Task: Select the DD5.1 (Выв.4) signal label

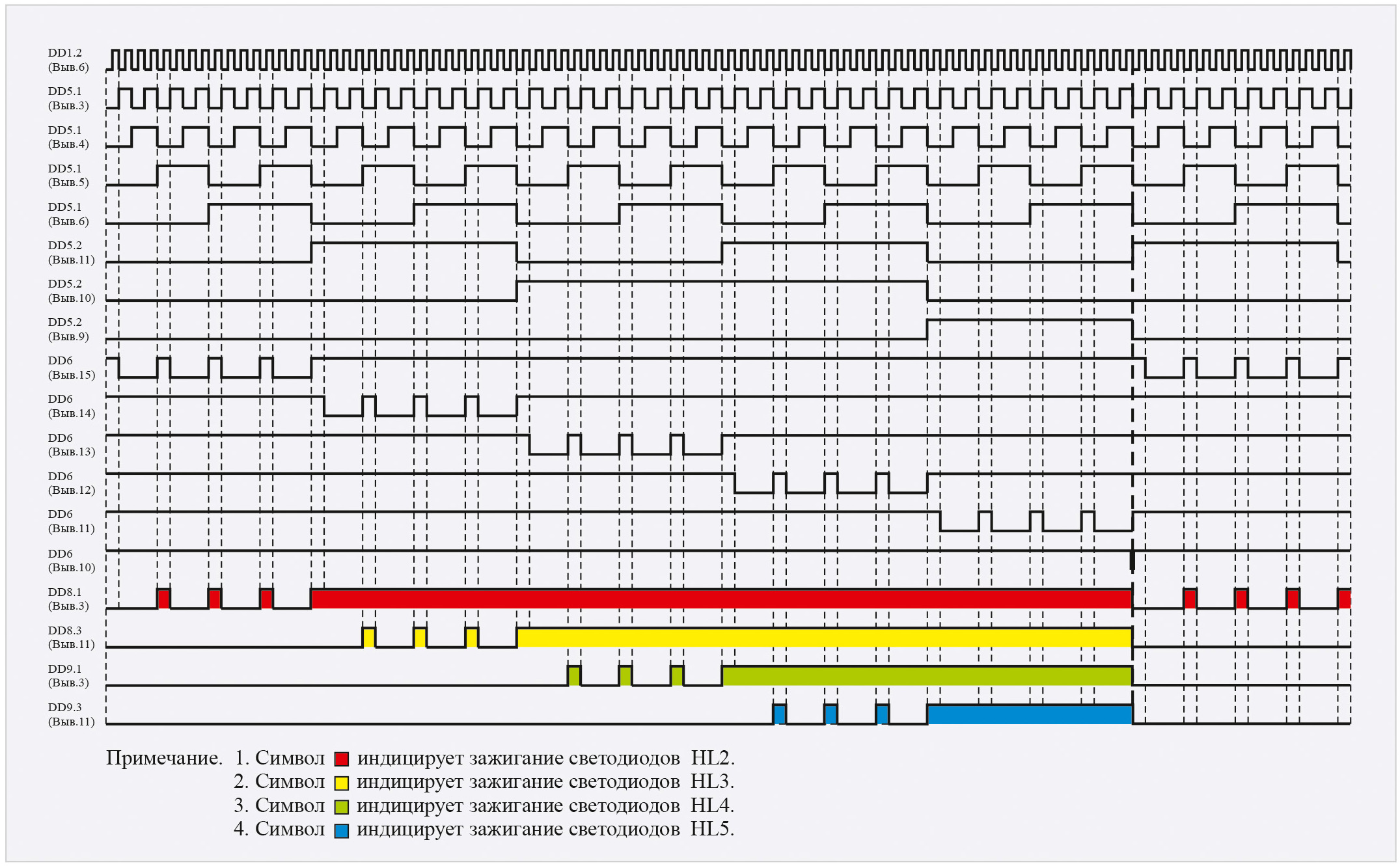Action: click(x=68, y=137)
